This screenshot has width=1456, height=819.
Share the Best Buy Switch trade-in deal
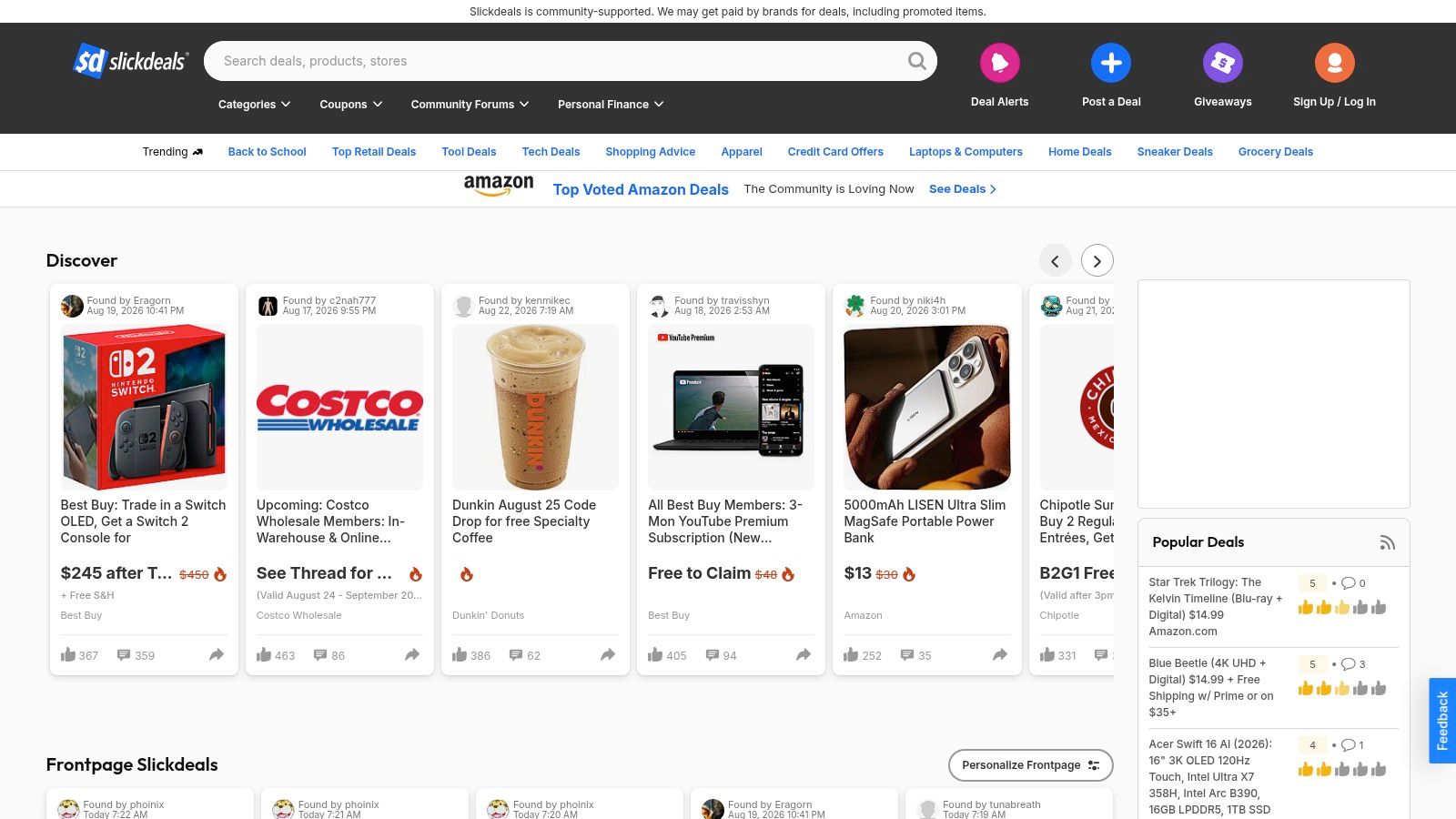click(217, 655)
